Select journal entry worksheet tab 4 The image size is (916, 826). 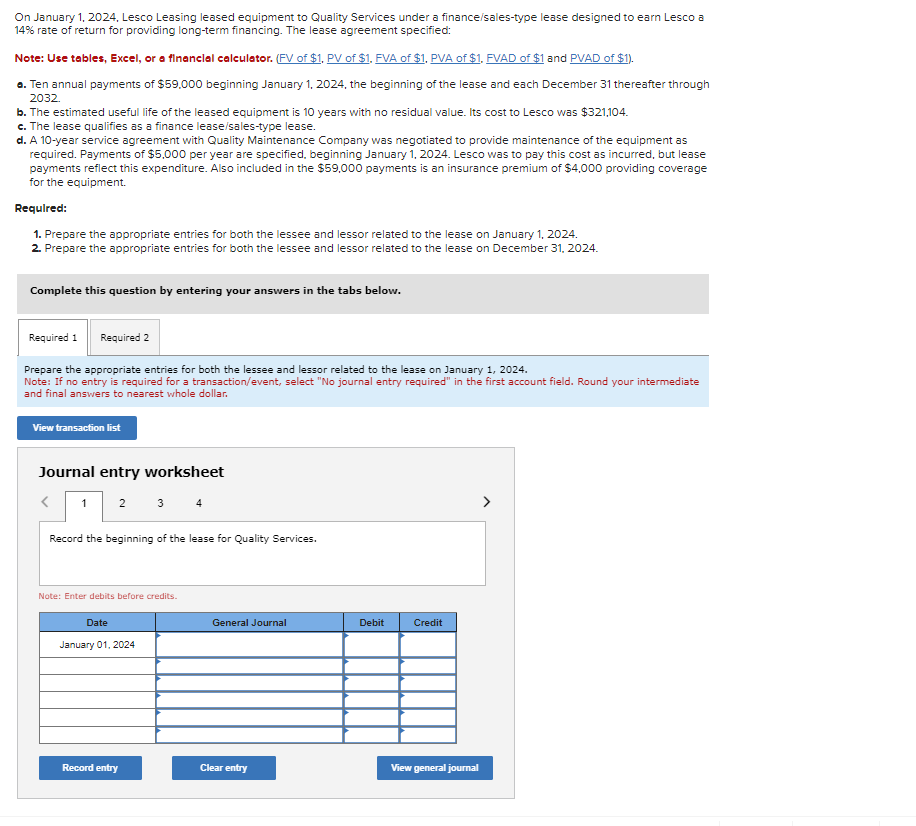(x=199, y=503)
